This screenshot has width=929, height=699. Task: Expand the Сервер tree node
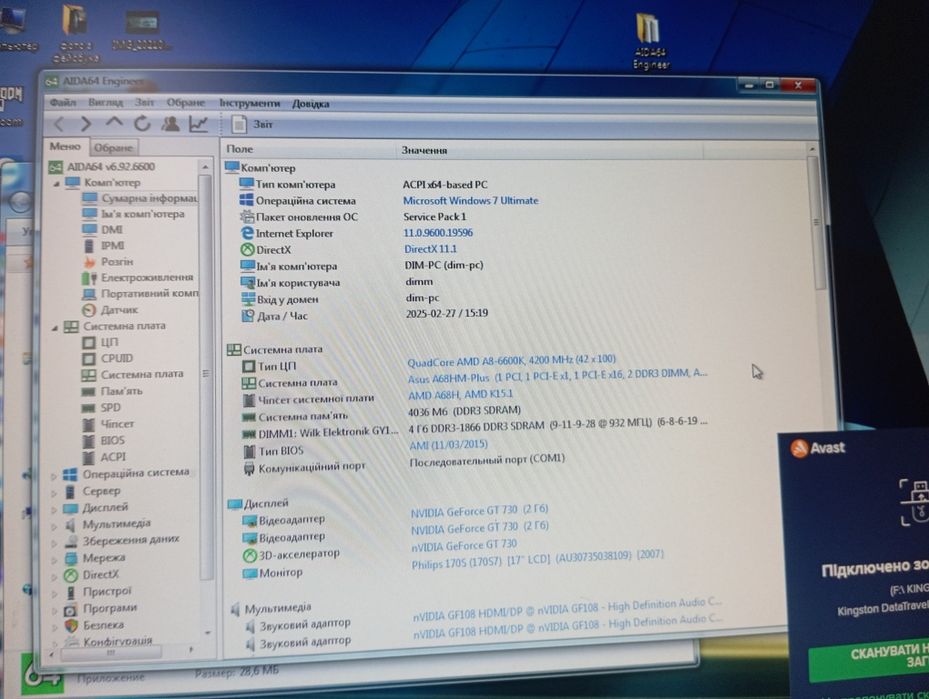click(54, 492)
